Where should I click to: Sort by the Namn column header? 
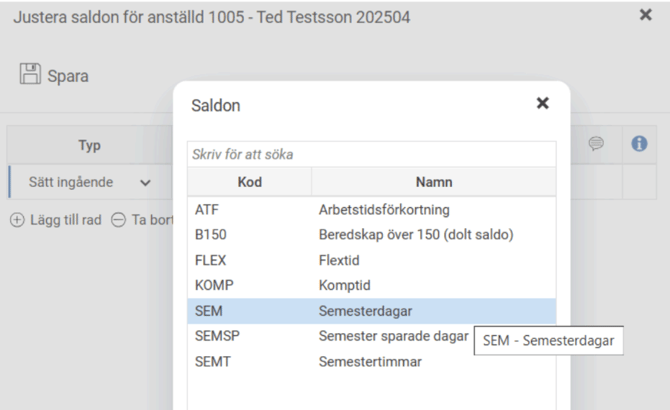click(434, 182)
